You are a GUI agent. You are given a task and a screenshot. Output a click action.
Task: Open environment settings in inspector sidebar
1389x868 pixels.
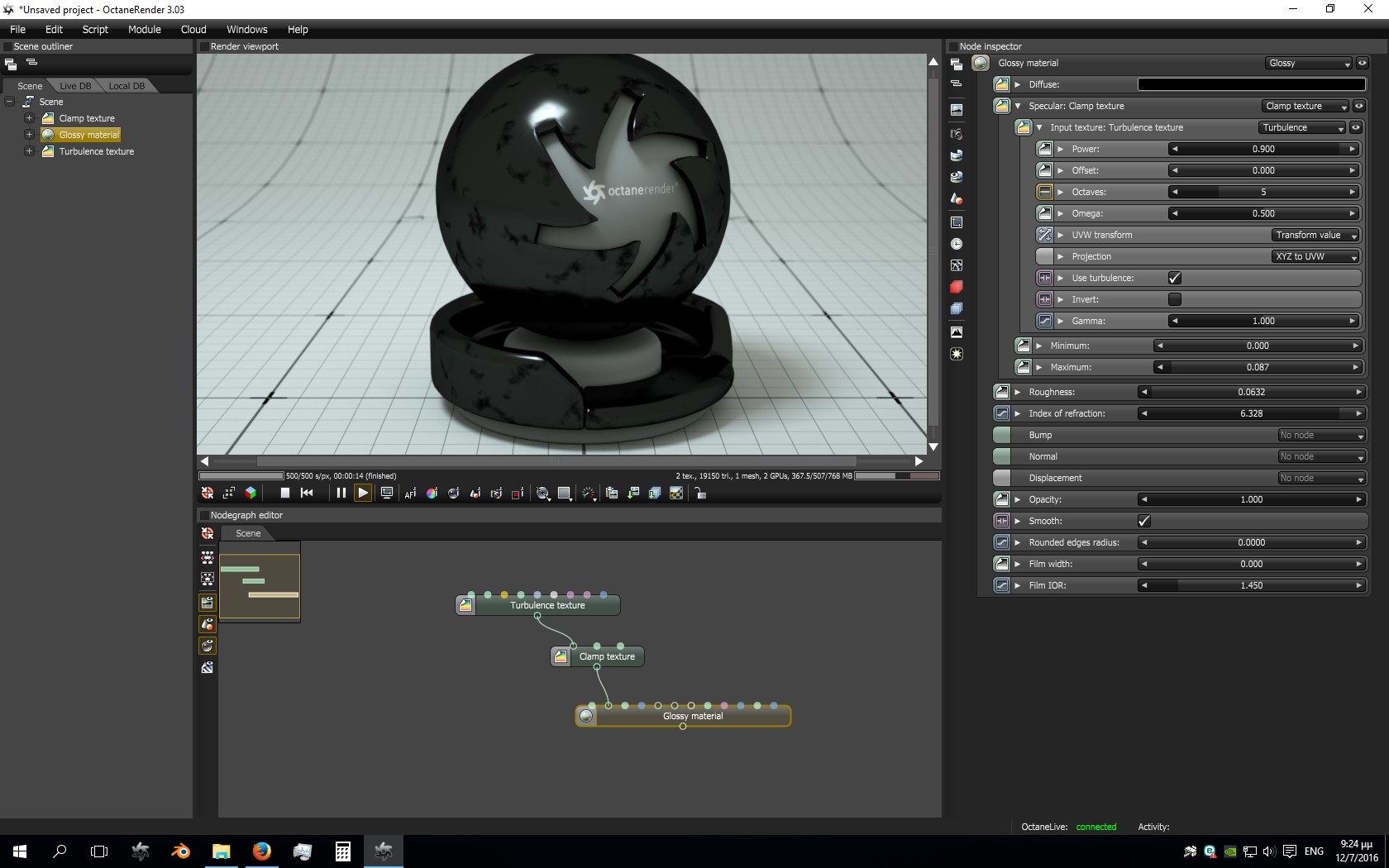957,155
